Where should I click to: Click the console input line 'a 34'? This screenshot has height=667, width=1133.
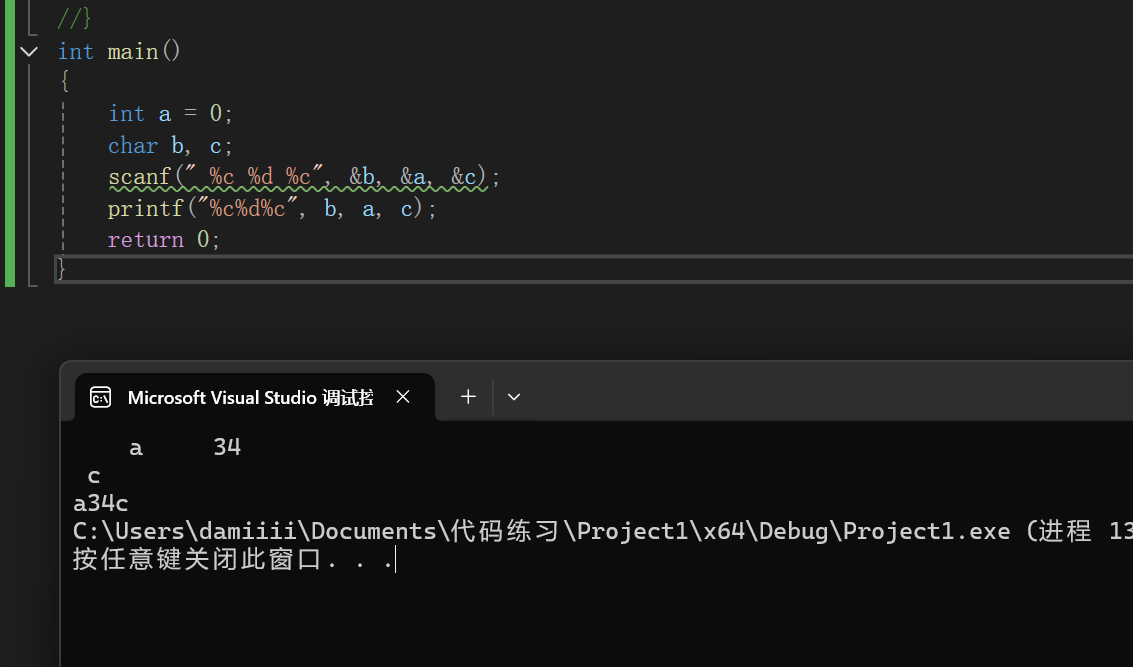tap(185, 447)
